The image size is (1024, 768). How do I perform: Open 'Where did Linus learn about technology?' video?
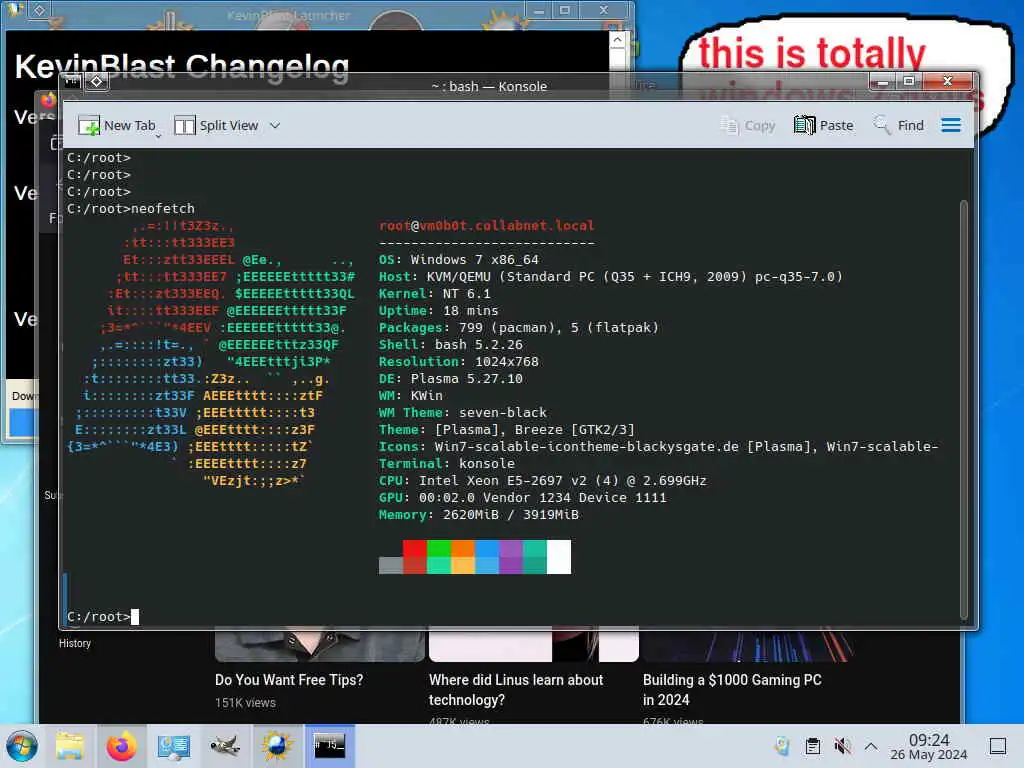[516, 690]
